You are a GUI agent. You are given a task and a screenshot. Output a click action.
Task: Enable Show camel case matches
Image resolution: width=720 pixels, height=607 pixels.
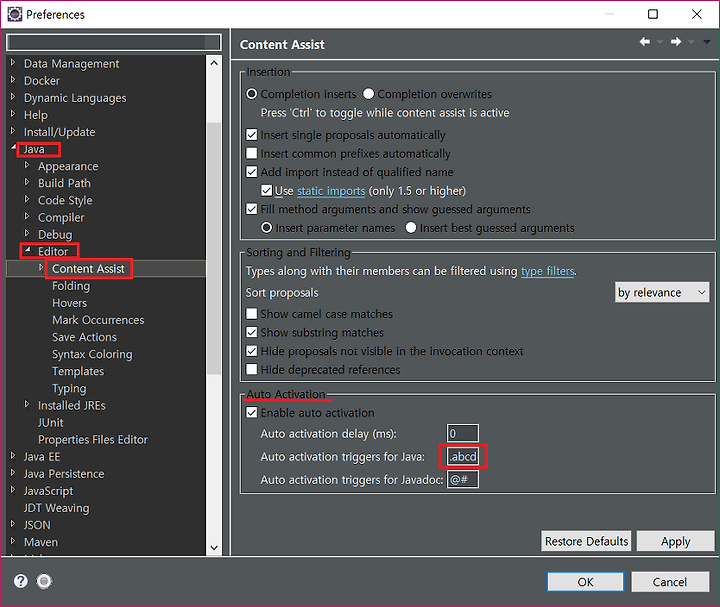(252, 314)
